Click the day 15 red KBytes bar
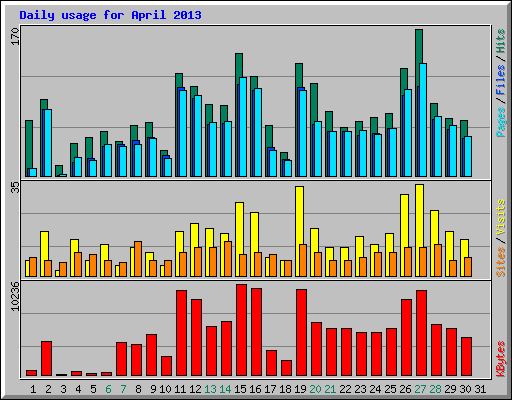This screenshot has height=400, width=512. coord(241,330)
